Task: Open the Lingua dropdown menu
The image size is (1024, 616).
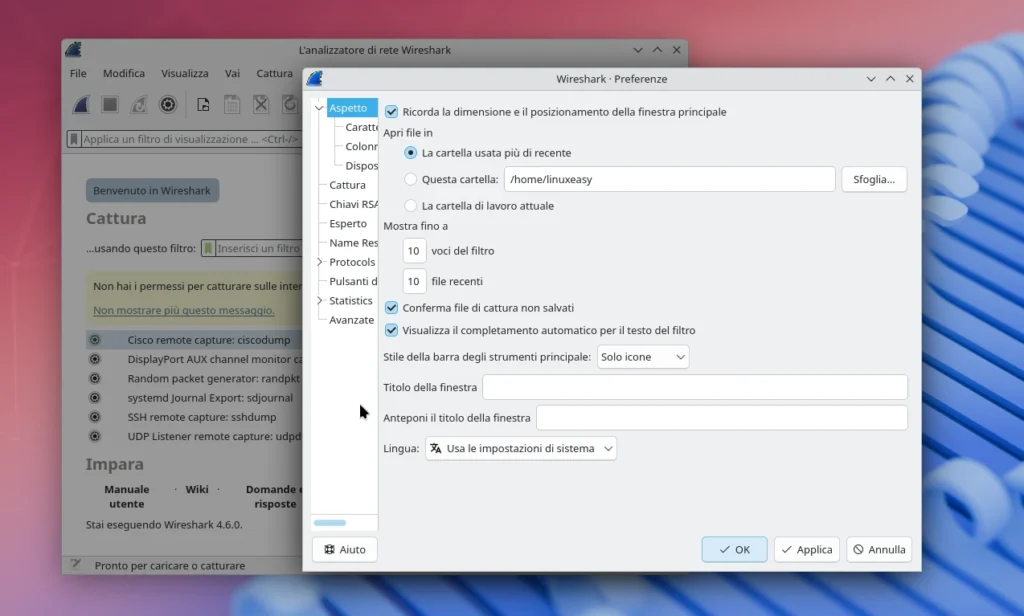Action: tap(521, 448)
